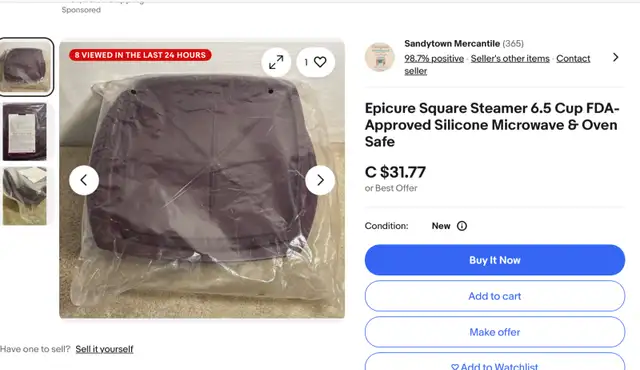
Task: Add the steamer to cart
Action: pos(495,296)
